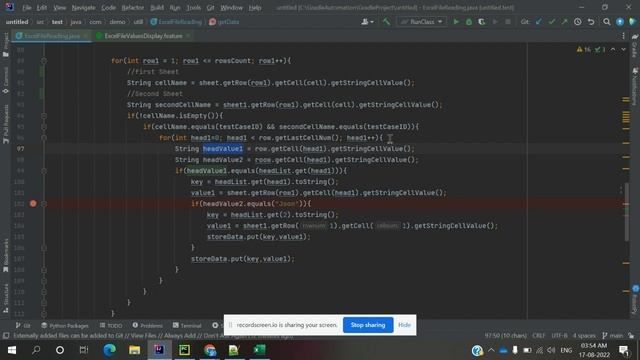This screenshot has width=640, height=360.
Task: Open Excel from the Windows taskbar
Action: [259, 350]
